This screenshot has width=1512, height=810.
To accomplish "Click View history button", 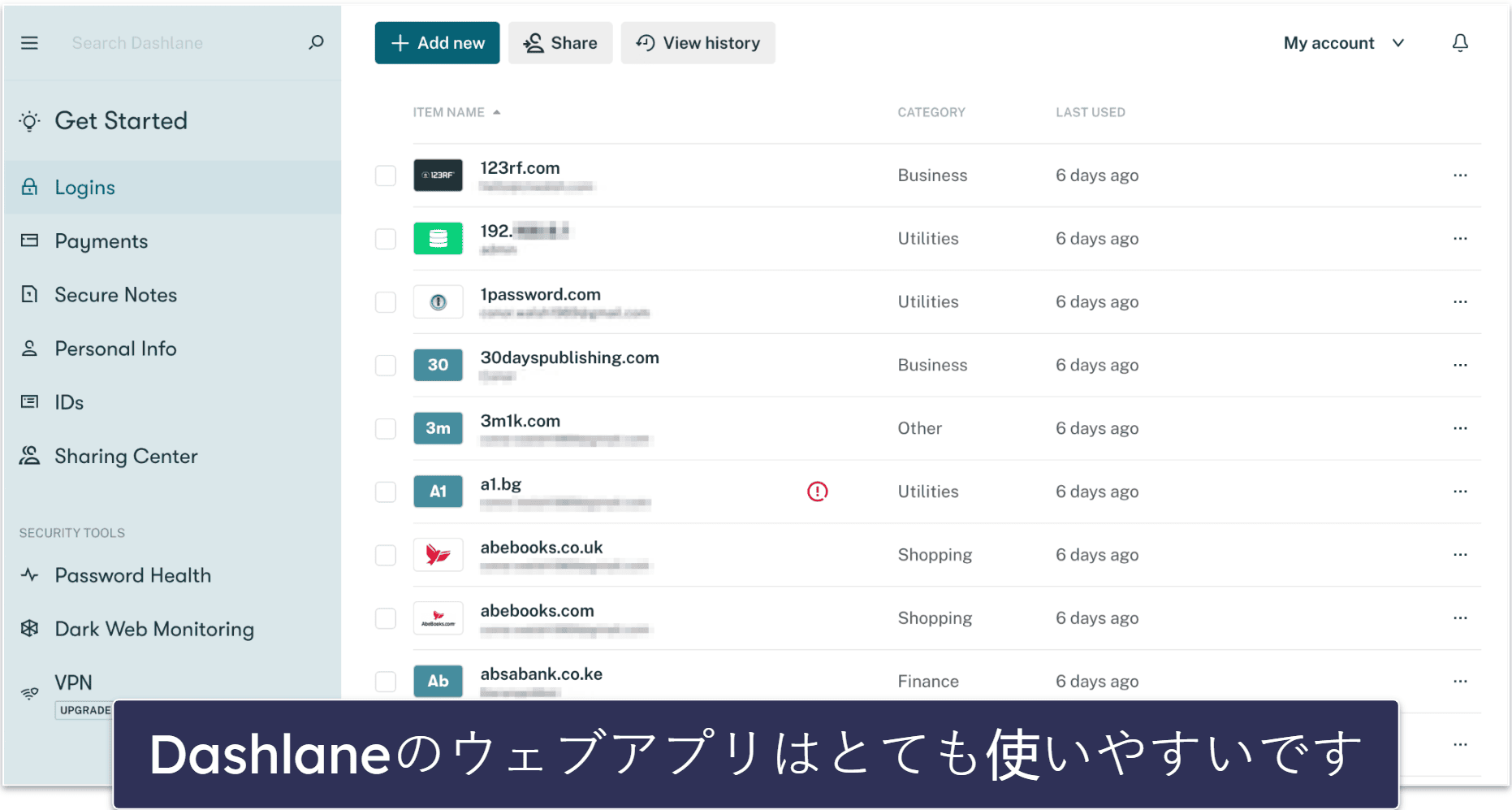I will [698, 43].
